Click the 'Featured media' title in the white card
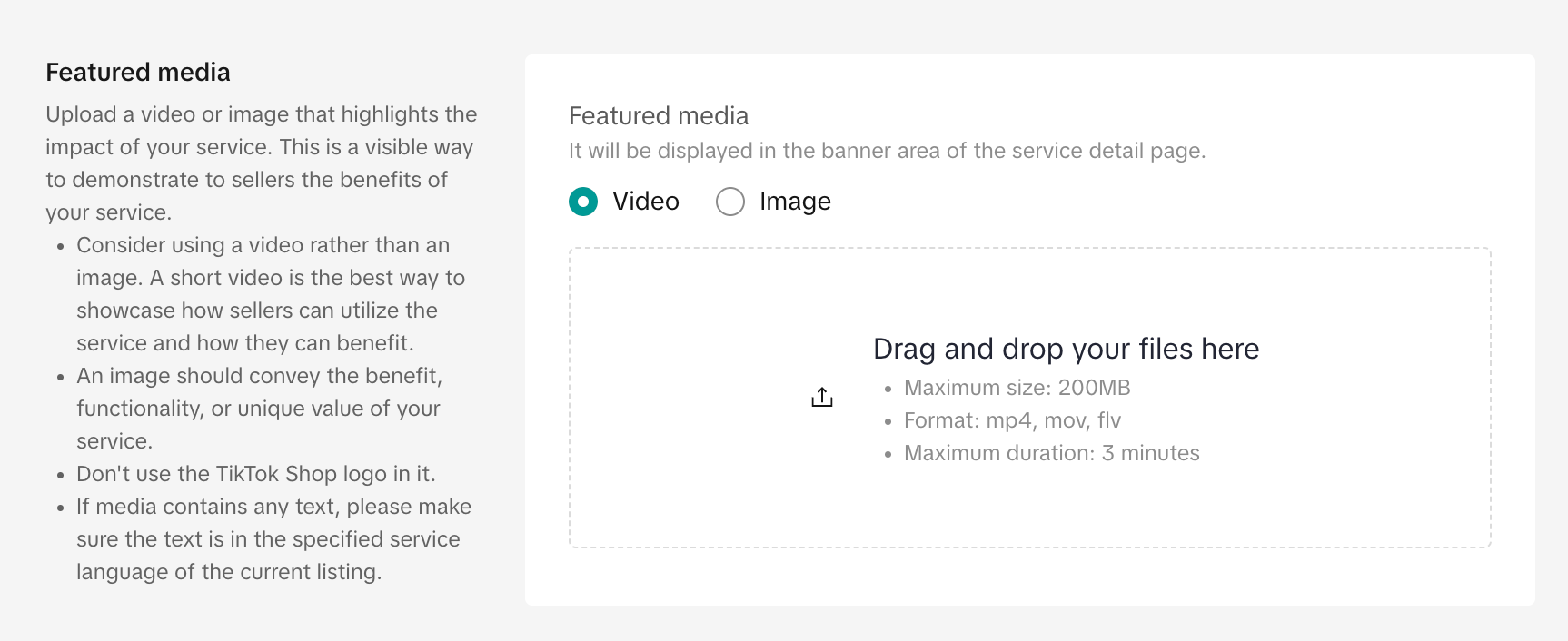 pyautogui.click(x=659, y=116)
